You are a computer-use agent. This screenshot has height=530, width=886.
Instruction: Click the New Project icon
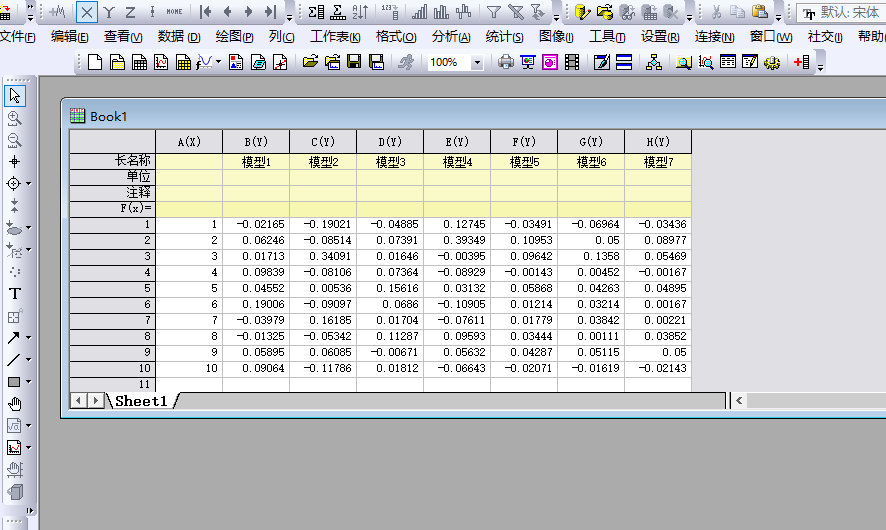(96, 62)
